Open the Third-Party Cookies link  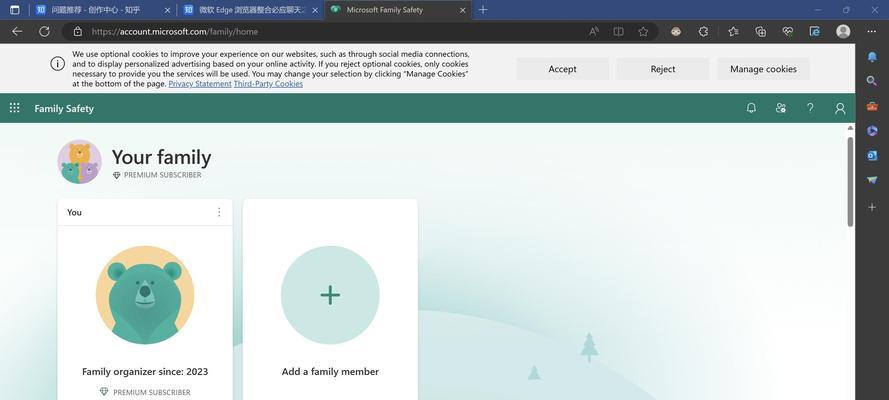coord(268,84)
